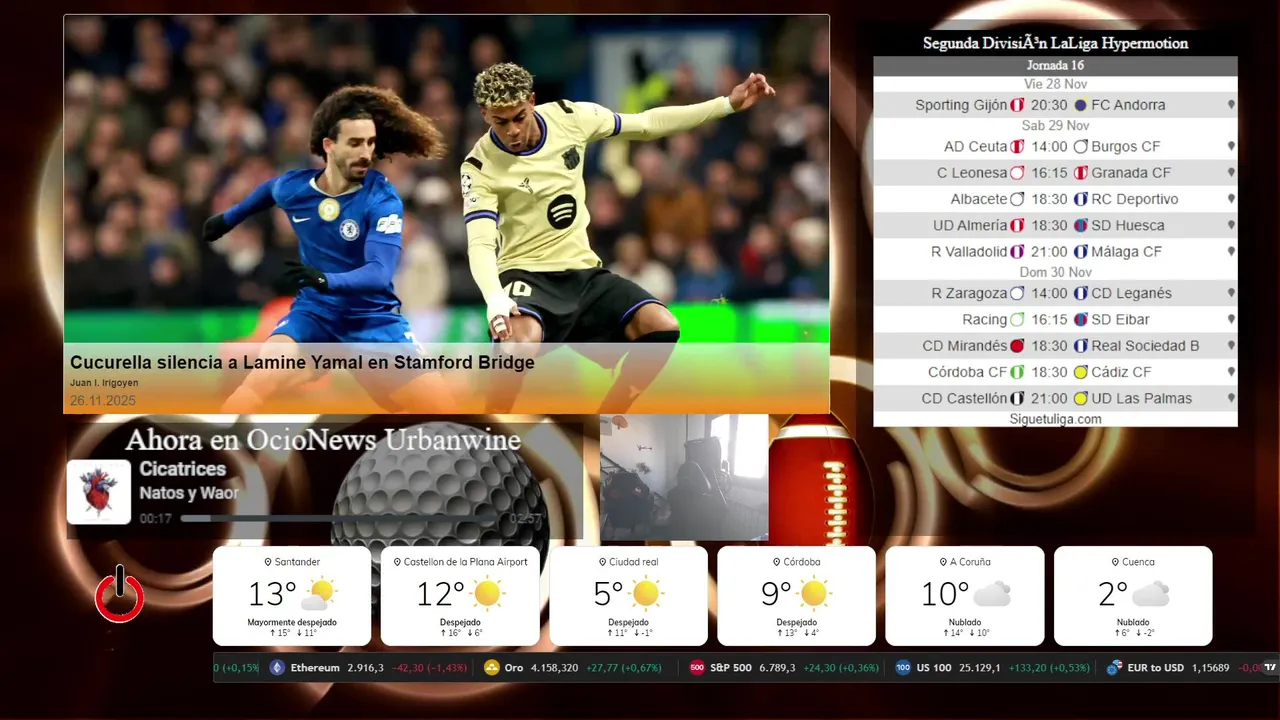Click the A Coruña cloud weather icon
This screenshot has width=1280, height=720.
[x=992, y=595]
